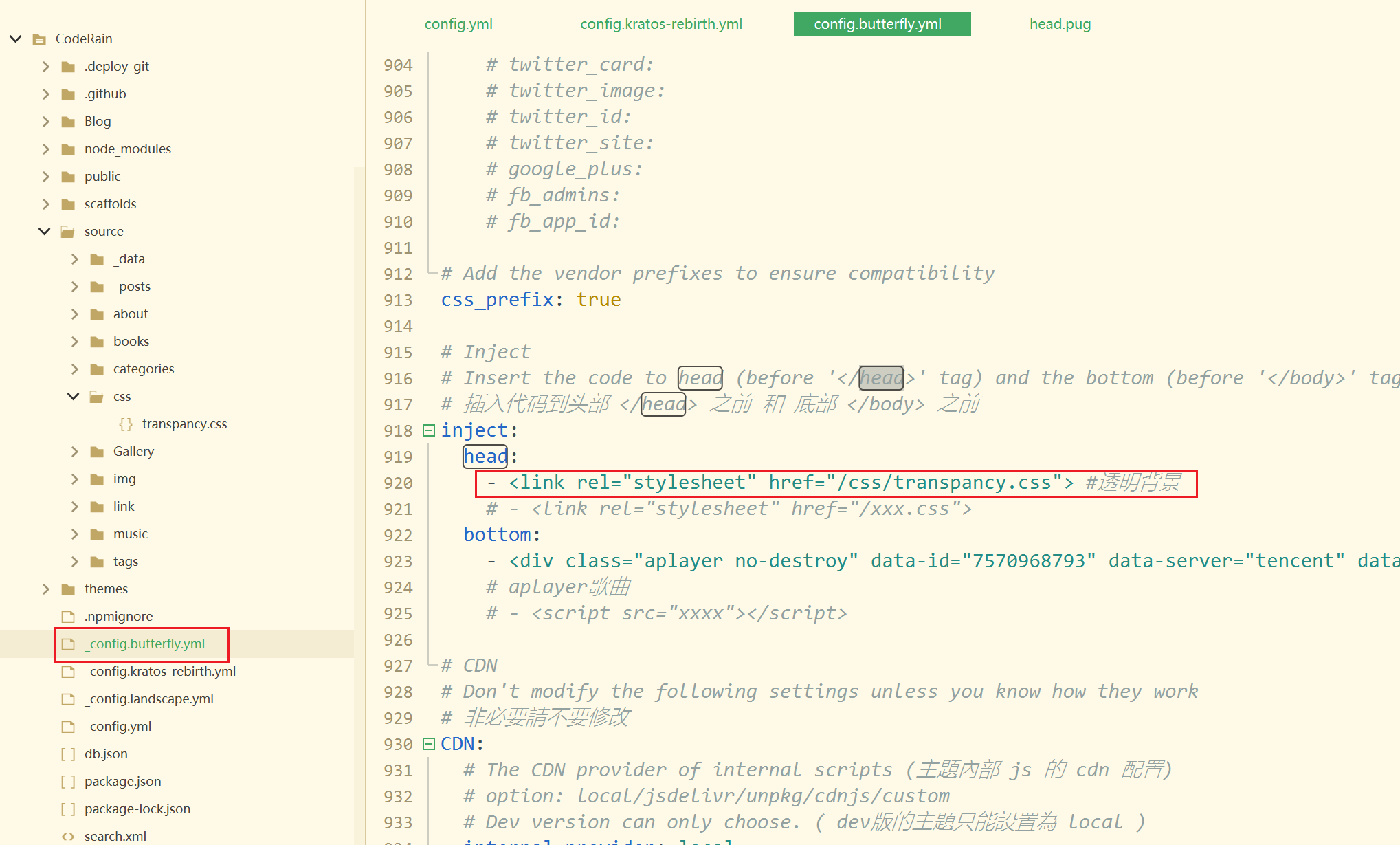This screenshot has height=845, width=1400.
Task: Click the node_modules folder icon
Action: [x=68, y=149]
